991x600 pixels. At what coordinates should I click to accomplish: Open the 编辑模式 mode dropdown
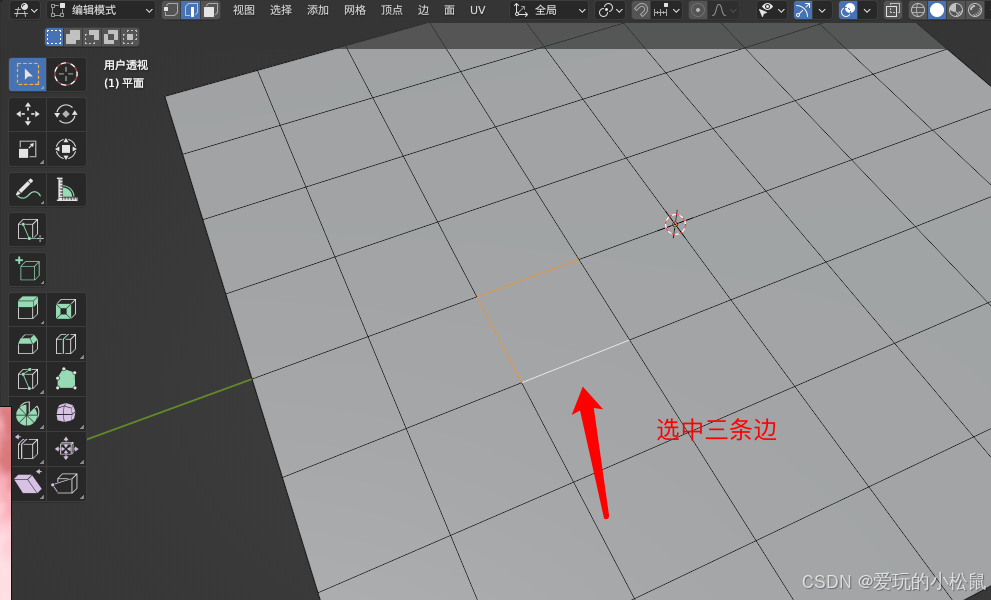[x=101, y=10]
